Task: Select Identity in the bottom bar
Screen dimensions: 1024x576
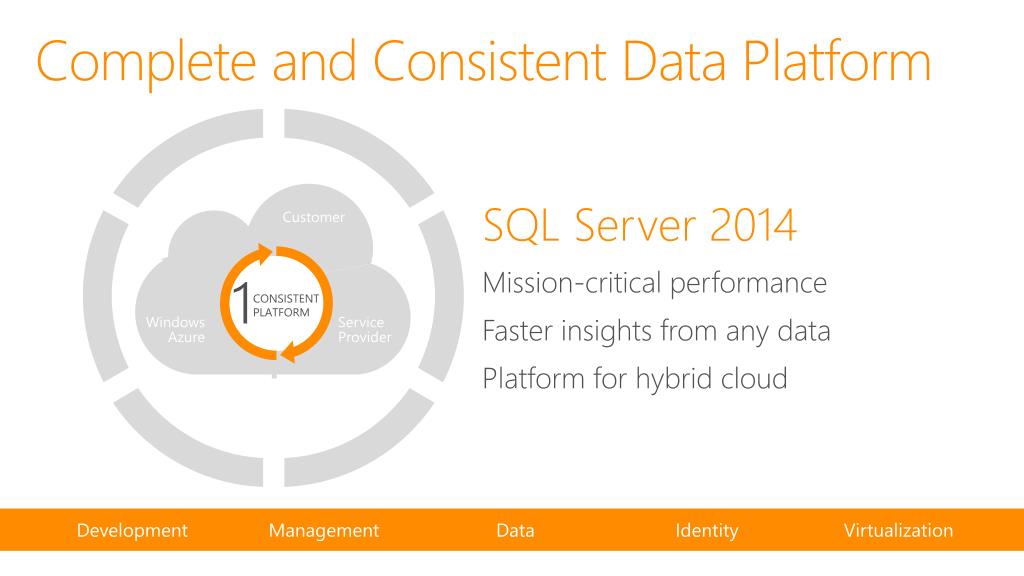Action: point(707,530)
